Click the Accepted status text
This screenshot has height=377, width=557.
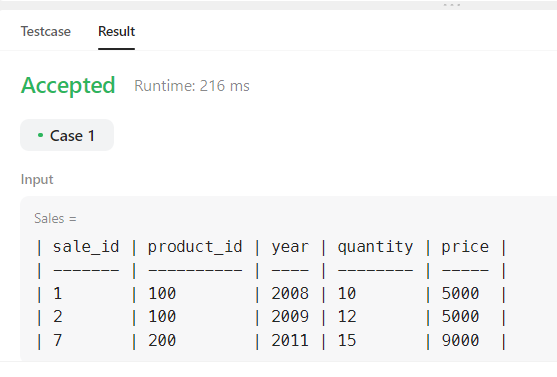[x=68, y=86]
